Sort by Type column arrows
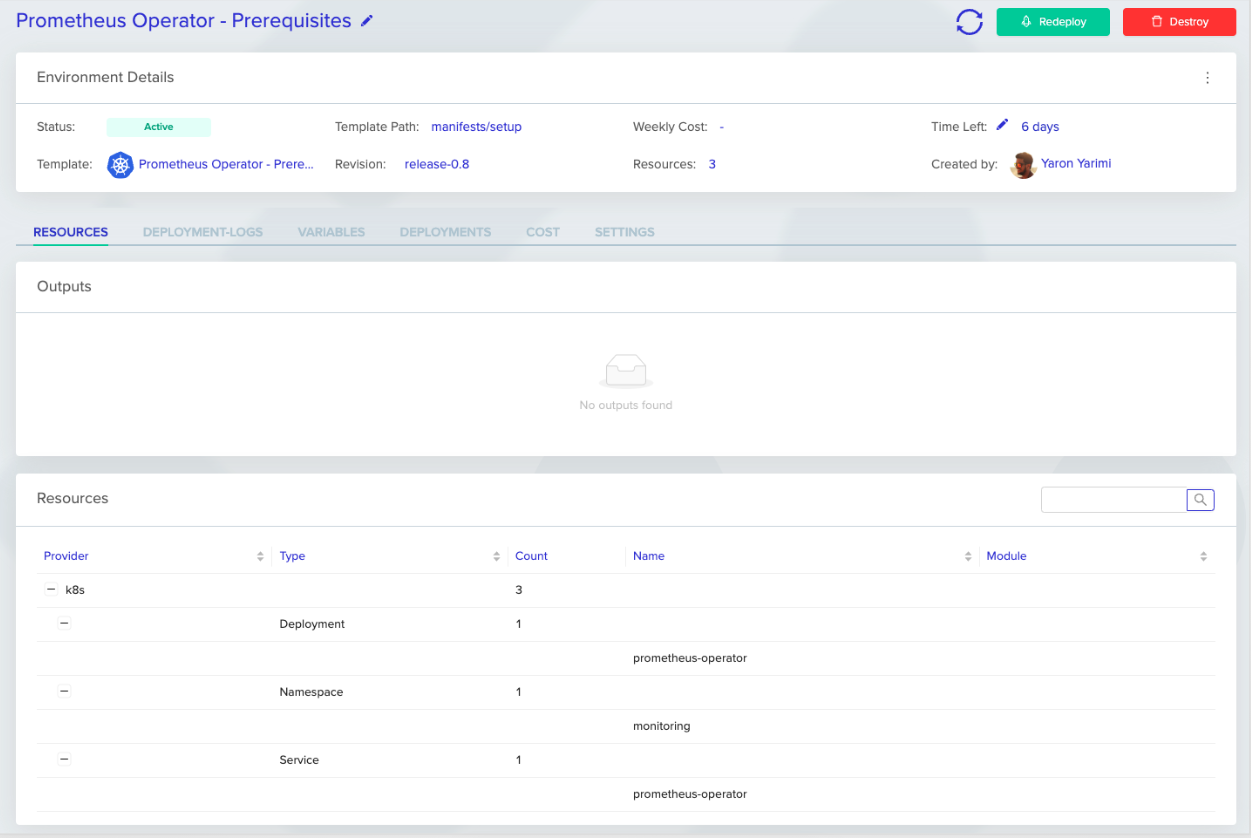1251x838 pixels. point(496,556)
